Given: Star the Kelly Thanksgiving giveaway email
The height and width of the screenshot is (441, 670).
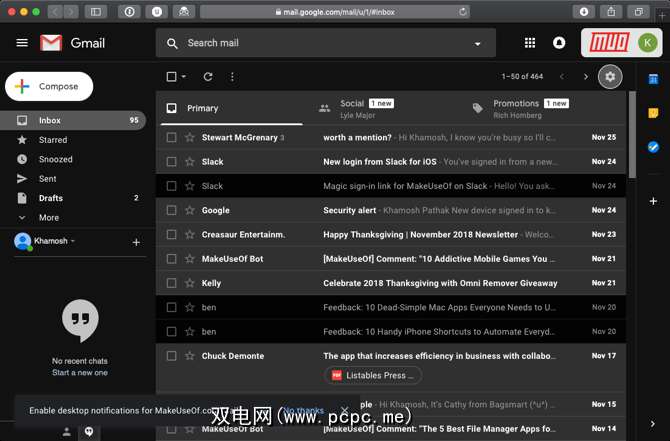Looking at the screenshot, I should (x=190, y=283).
